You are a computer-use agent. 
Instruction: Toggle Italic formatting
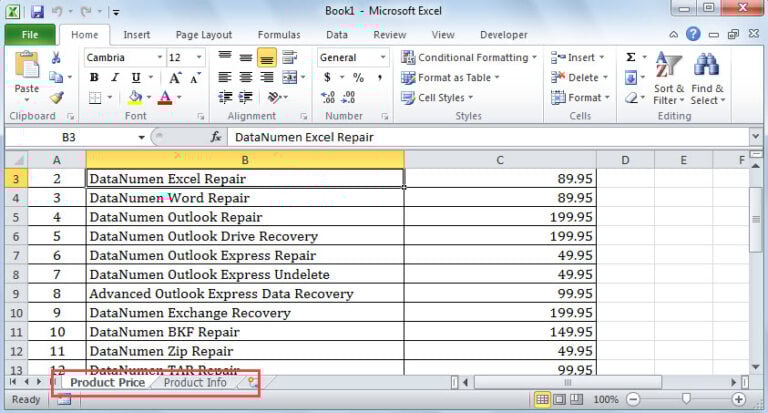(115, 77)
